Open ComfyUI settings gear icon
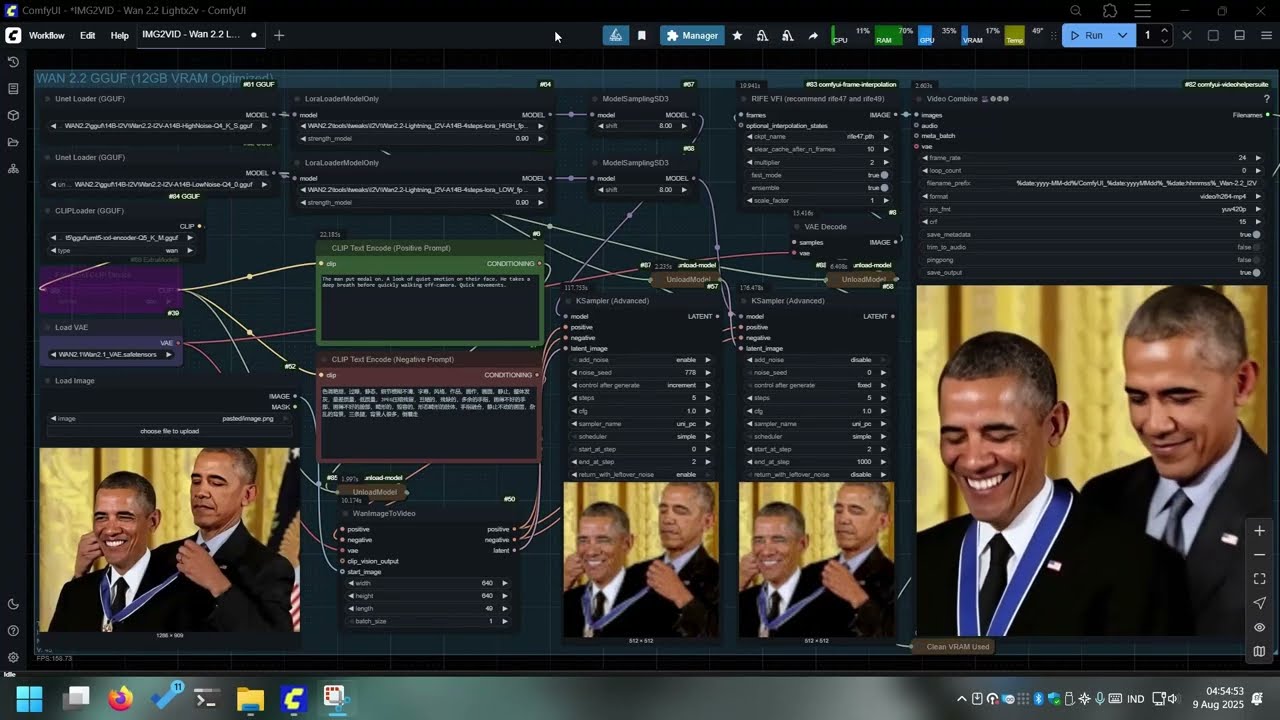 13,658
